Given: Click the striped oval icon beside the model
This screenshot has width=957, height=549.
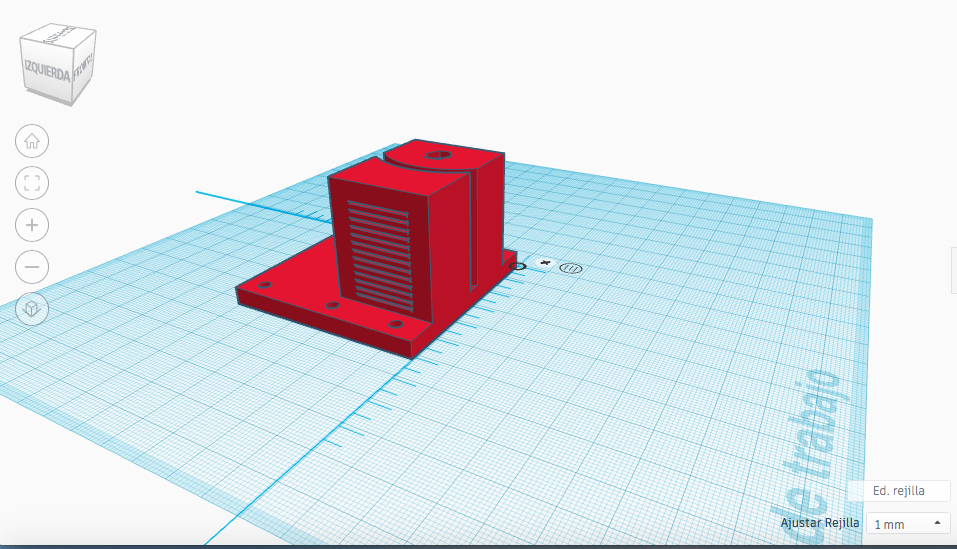Looking at the screenshot, I should (571, 268).
